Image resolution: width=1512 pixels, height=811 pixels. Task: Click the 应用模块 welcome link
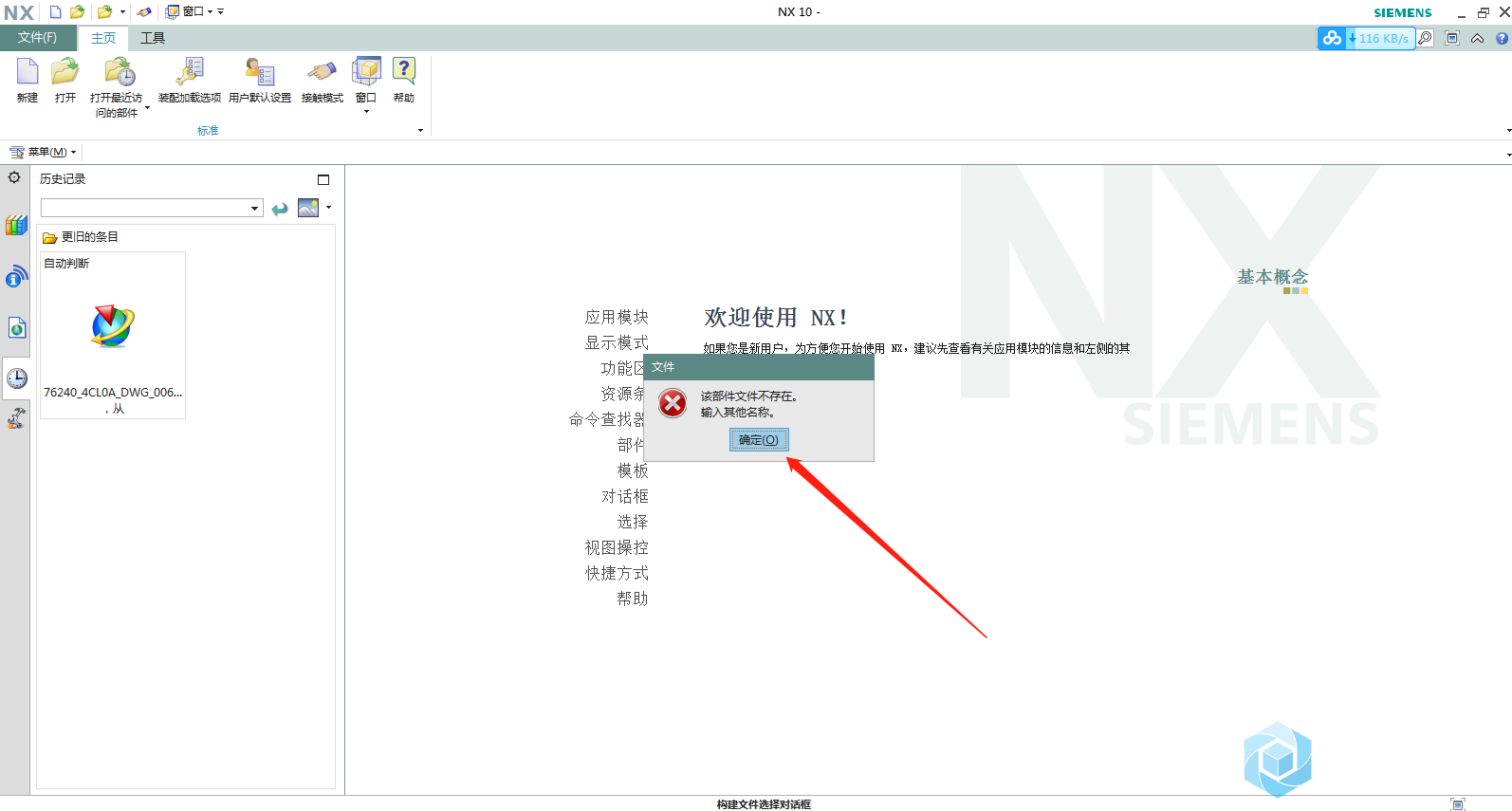coord(617,317)
